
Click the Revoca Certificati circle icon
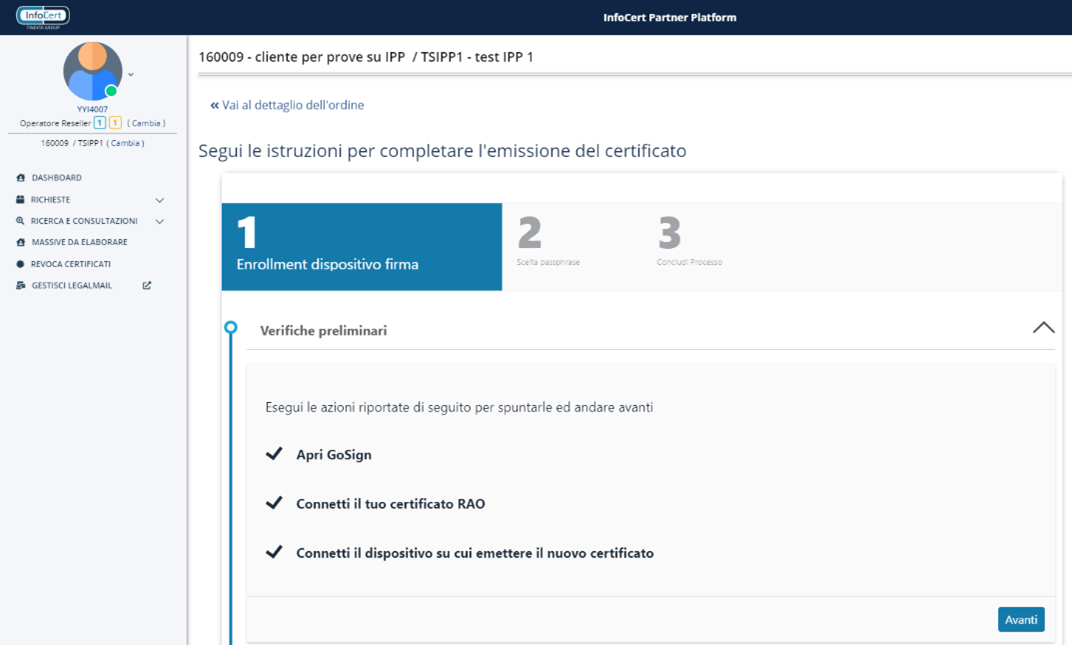[21, 264]
